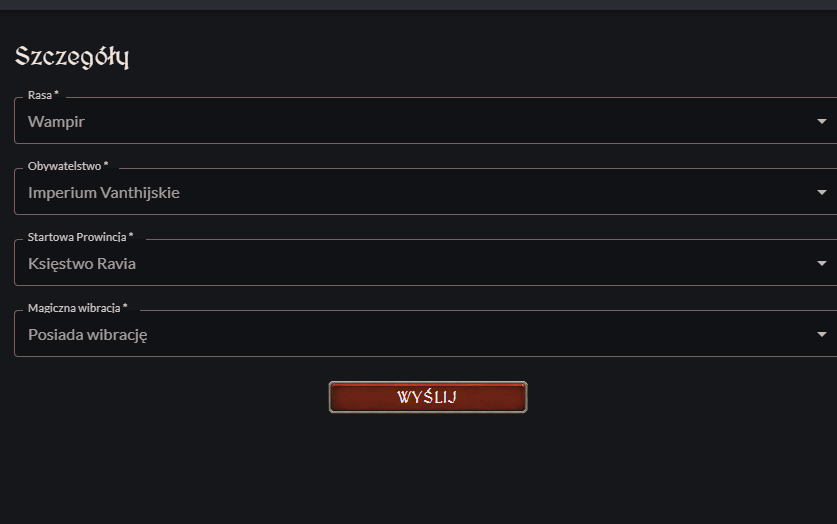Click the asterisk beside Rasa label
This screenshot has height=524, width=837.
(57, 93)
